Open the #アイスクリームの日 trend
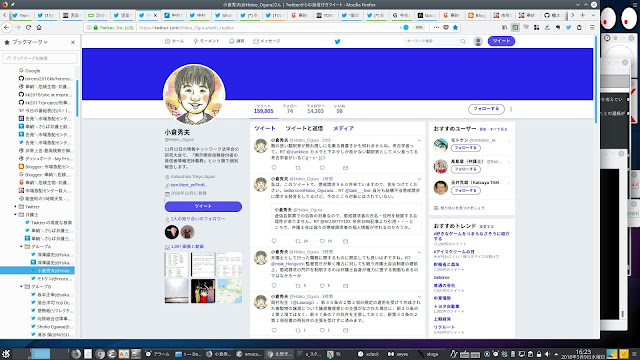The height and width of the screenshot is (360, 640). click(x=454, y=252)
